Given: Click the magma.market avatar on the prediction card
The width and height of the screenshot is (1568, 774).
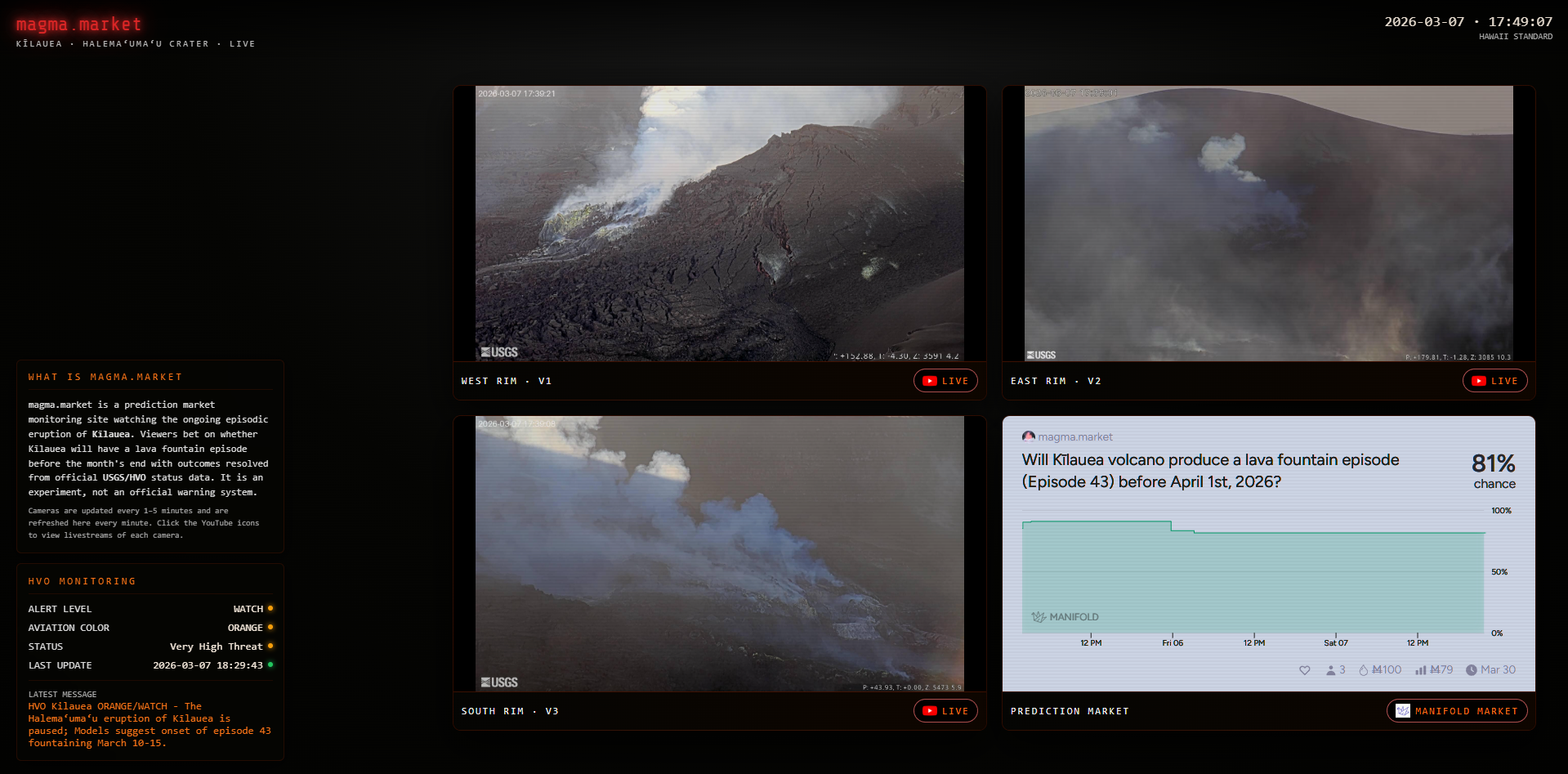Looking at the screenshot, I should click(x=1028, y=436).
